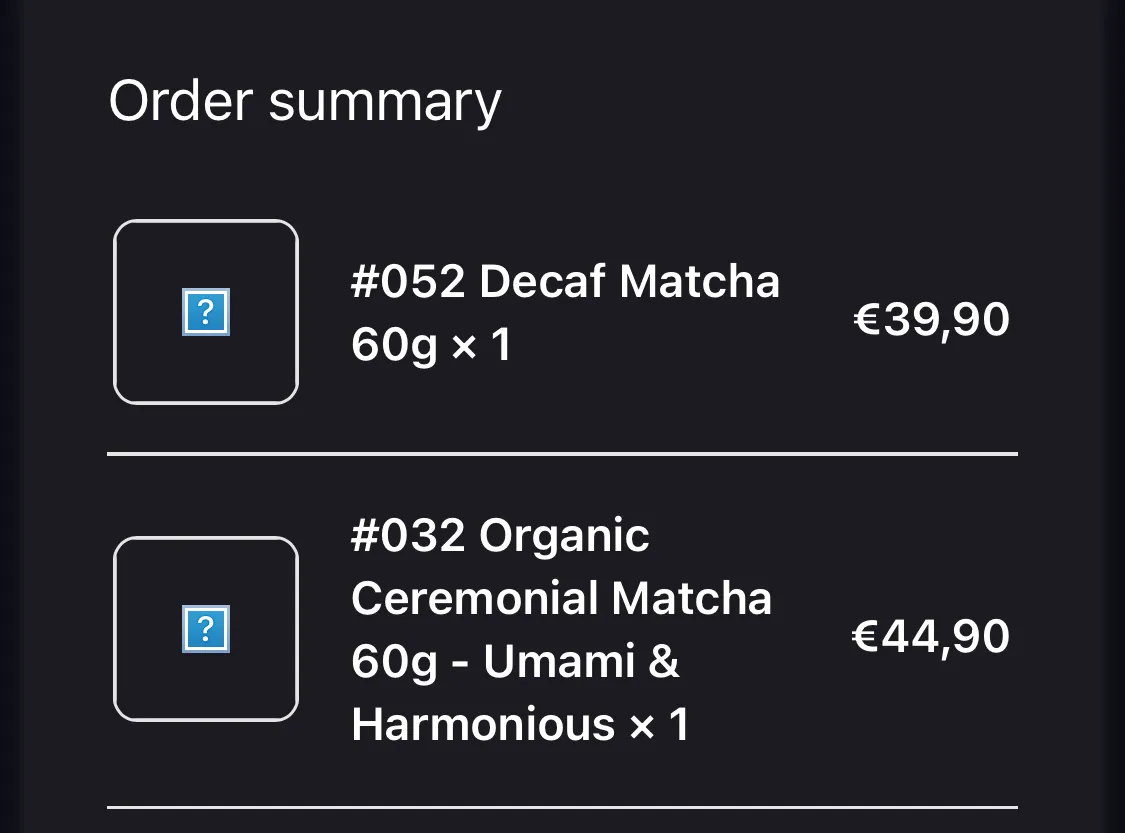Click the '#032' product code
Screen dimensions: 1125x833
click(x=408, y=535)
